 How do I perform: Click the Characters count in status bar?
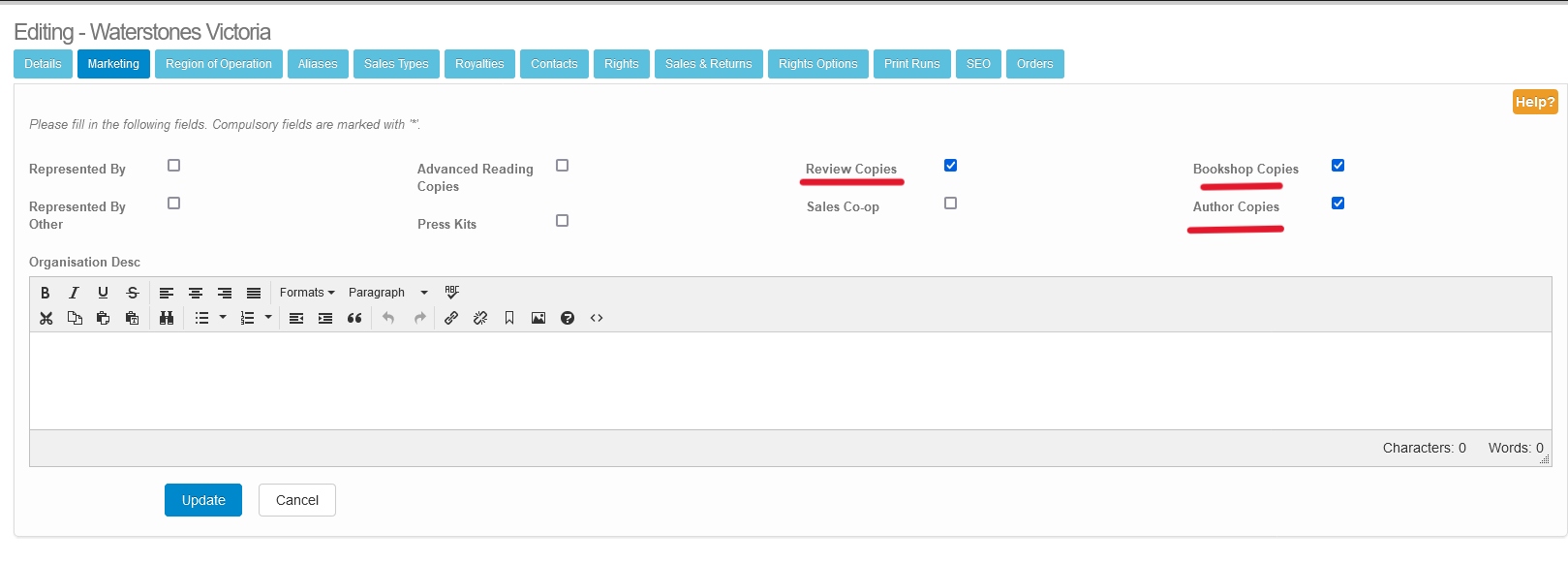point(1425,448)
